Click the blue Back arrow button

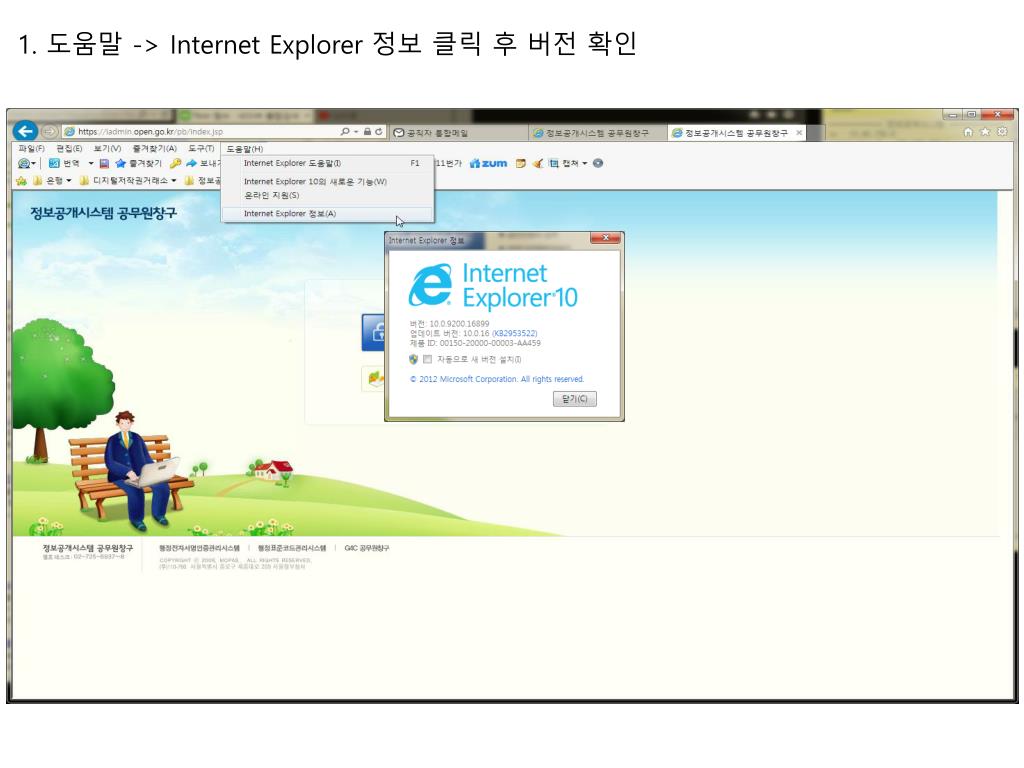tap(25, 131)
